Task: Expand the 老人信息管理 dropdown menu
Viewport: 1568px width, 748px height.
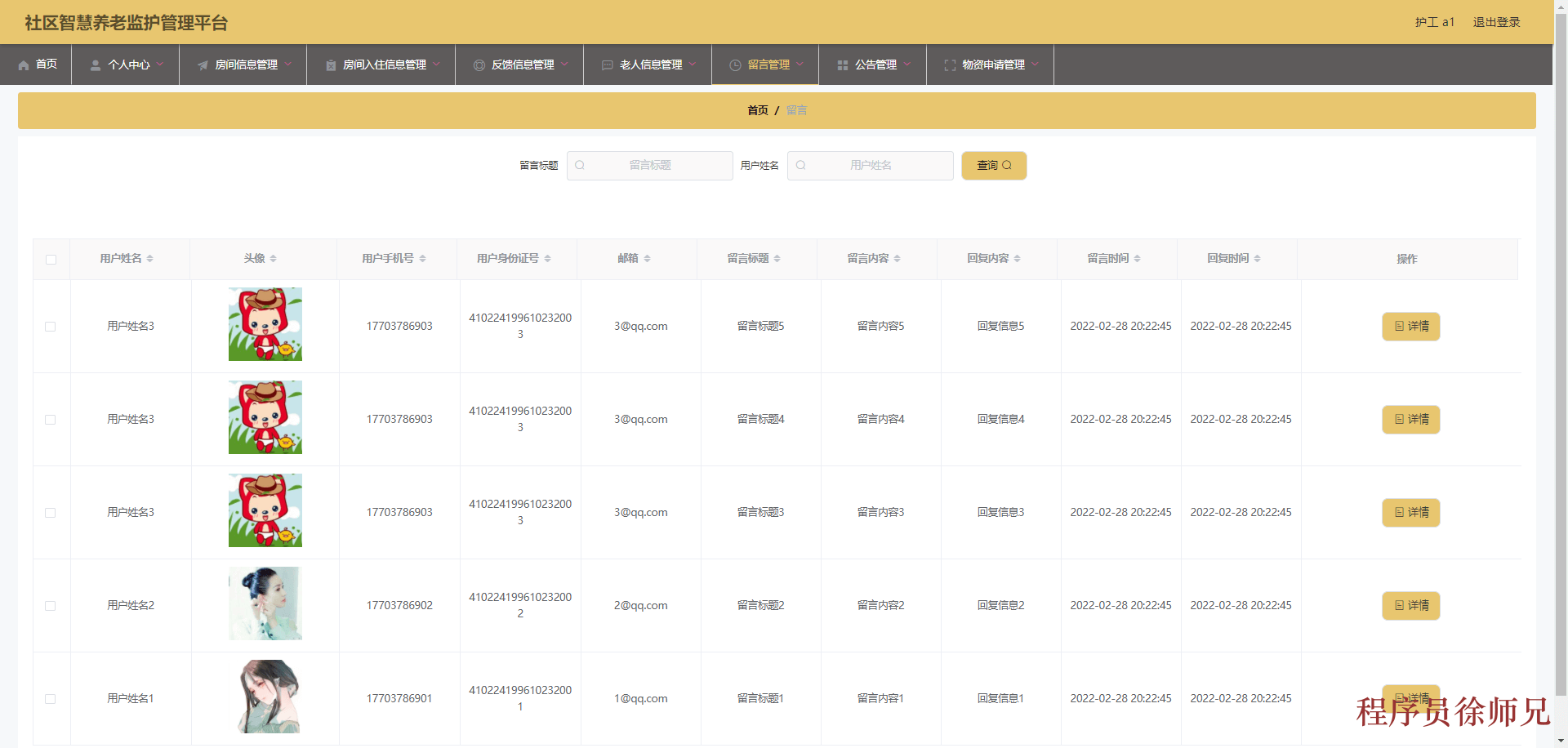Action: tap(650, 65)
